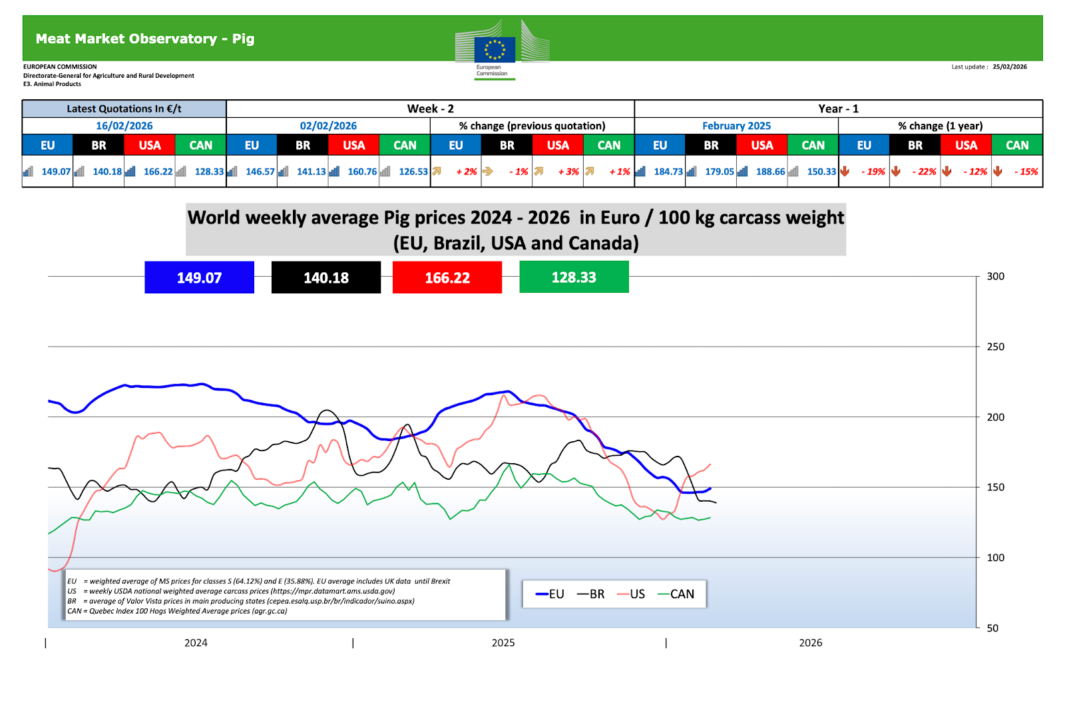Viewport: 1065px width, 708px height.
Task: Click the bar icon beside 149.07 in the table
Action: click(x=28, y=172)
